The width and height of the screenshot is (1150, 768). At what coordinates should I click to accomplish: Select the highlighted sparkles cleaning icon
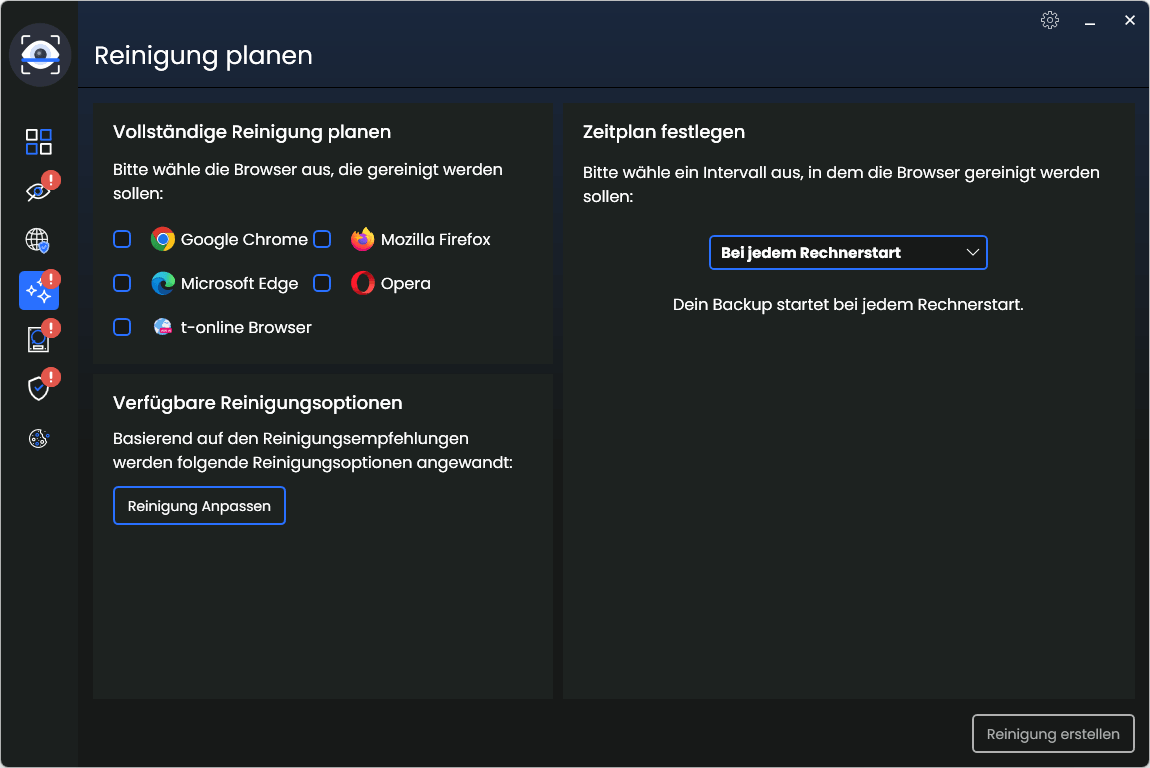click(39, 290)
